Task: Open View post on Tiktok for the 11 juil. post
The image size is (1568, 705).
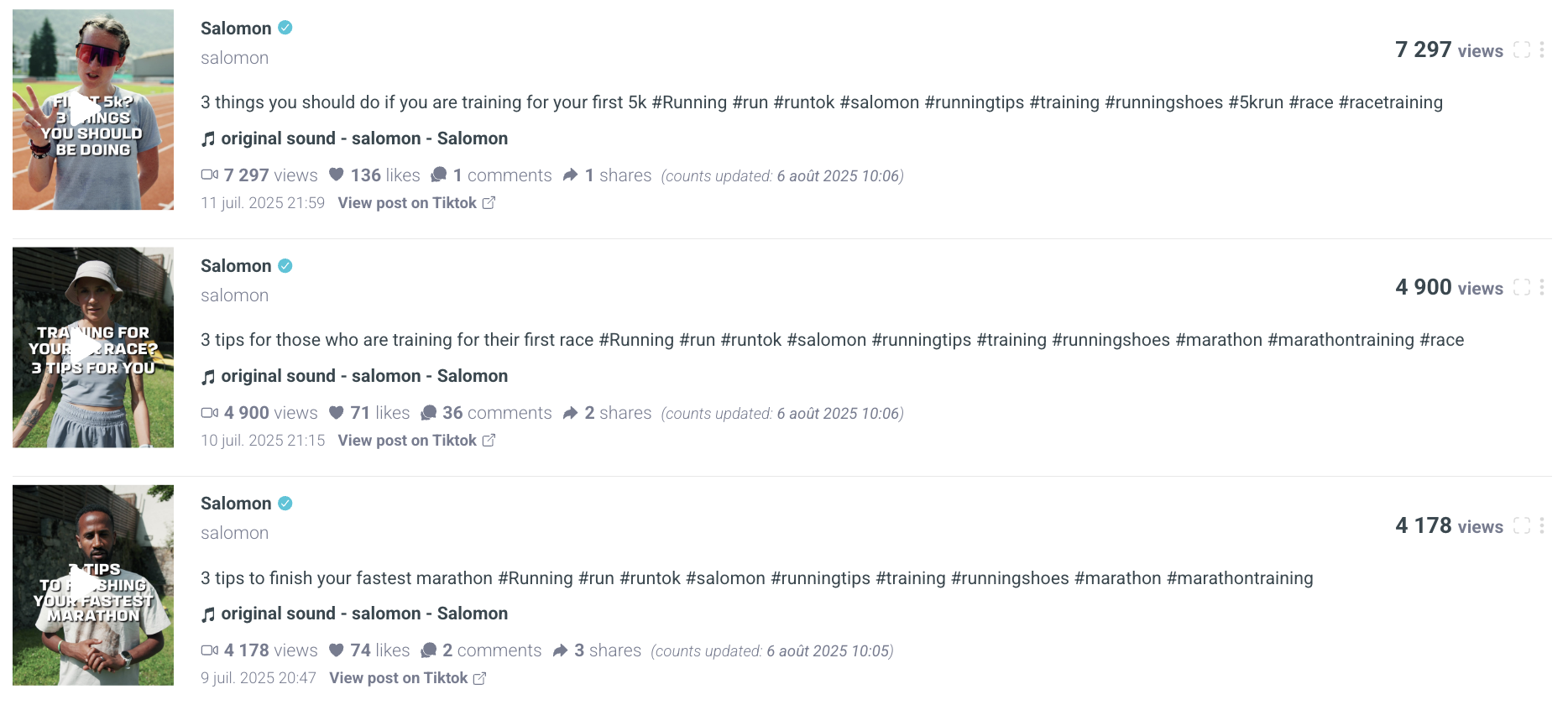Action: pos(416,203)
